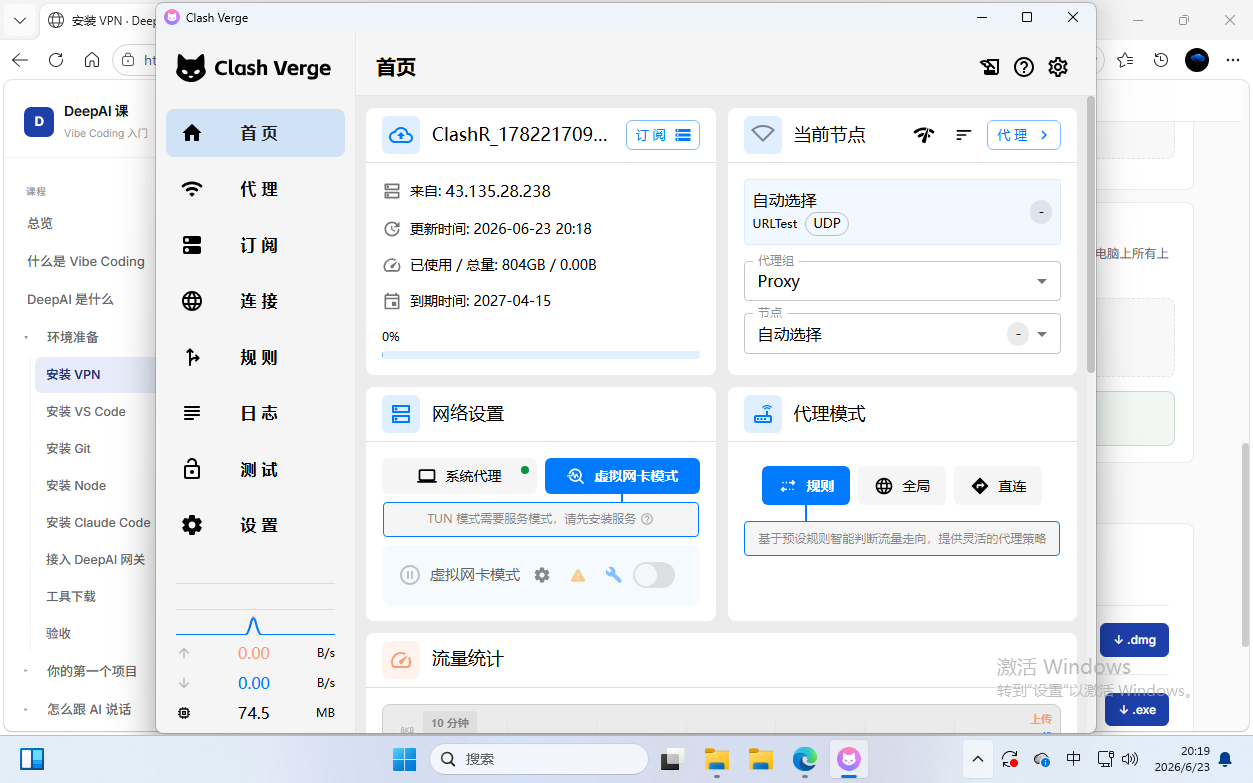Click the Windows Start button
Screen dimensions: 1253x783
tap(404, 759)
